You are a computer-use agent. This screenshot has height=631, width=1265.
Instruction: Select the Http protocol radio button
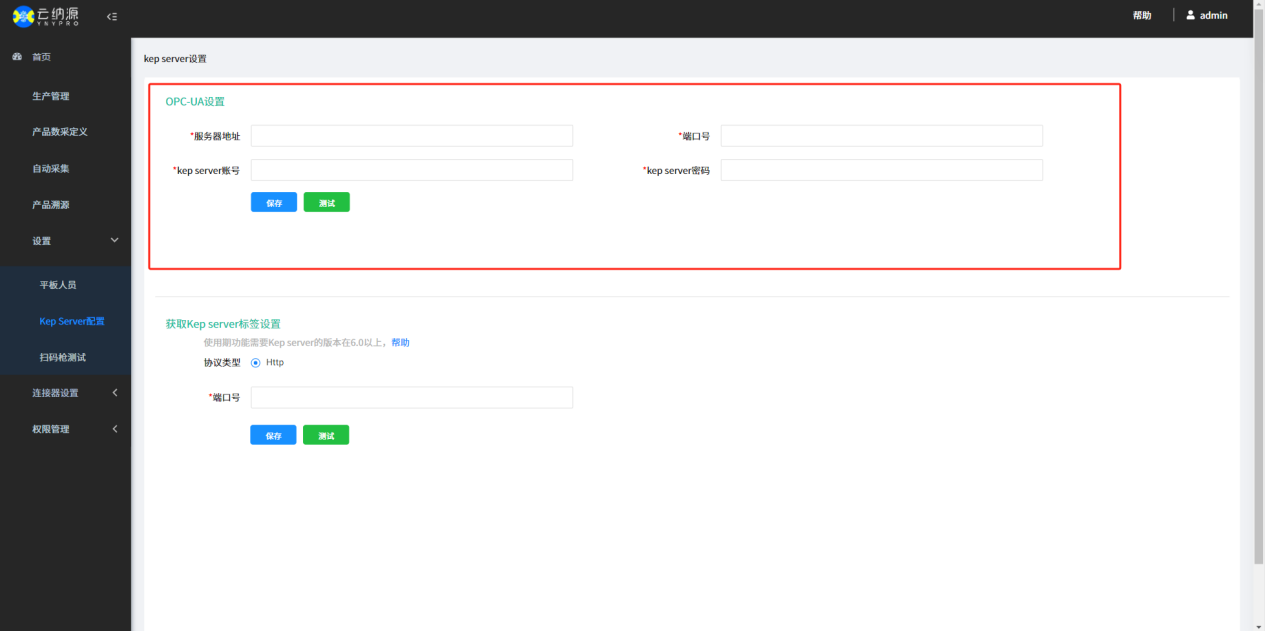pyautogui.click(x=256, y=363)
